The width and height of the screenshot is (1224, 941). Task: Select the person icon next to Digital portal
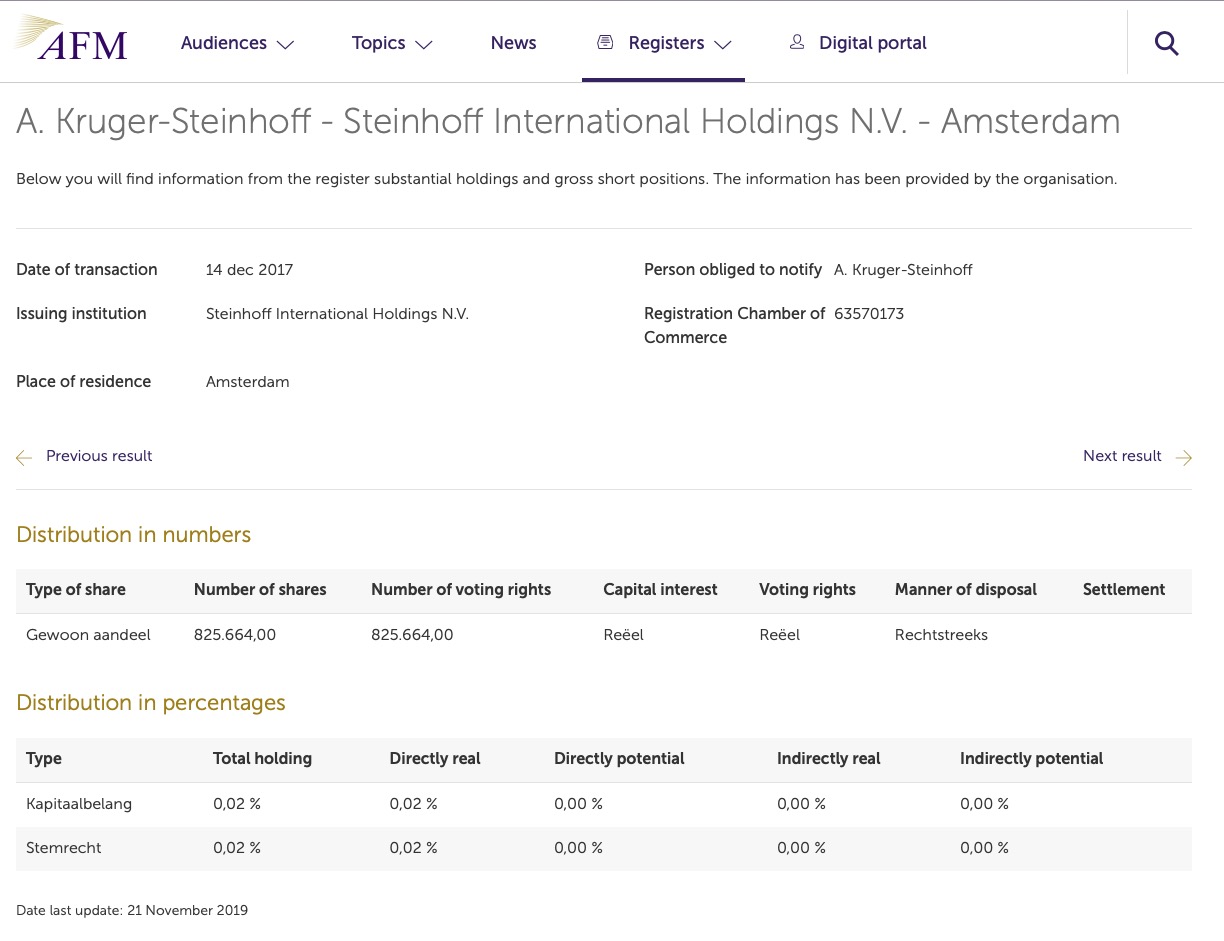click(796, 42)
